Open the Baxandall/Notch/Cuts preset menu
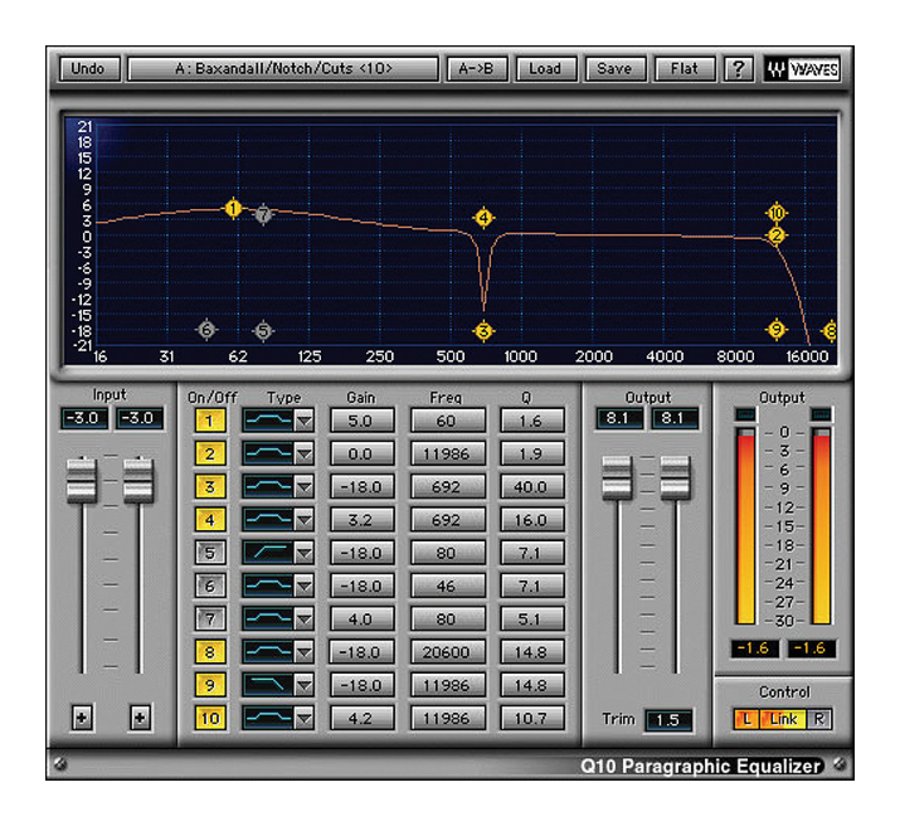 (x=283, y=69)
